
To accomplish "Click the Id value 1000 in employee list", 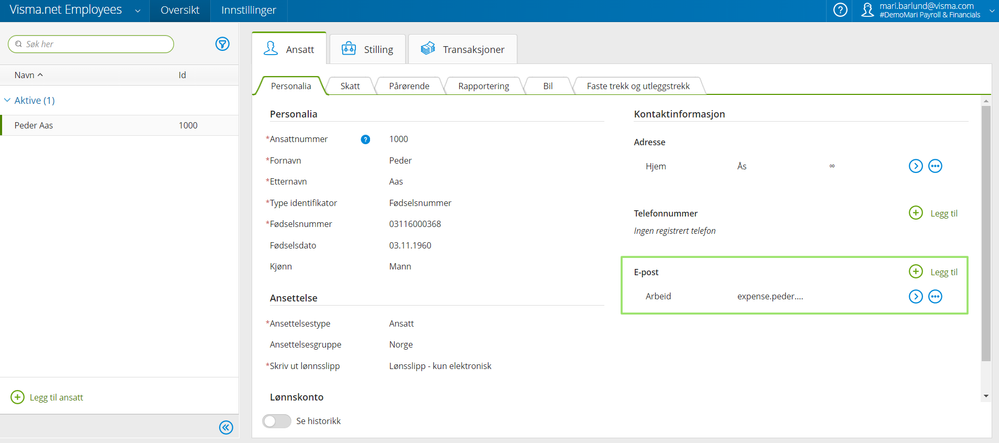I will [x=188, y=126].
